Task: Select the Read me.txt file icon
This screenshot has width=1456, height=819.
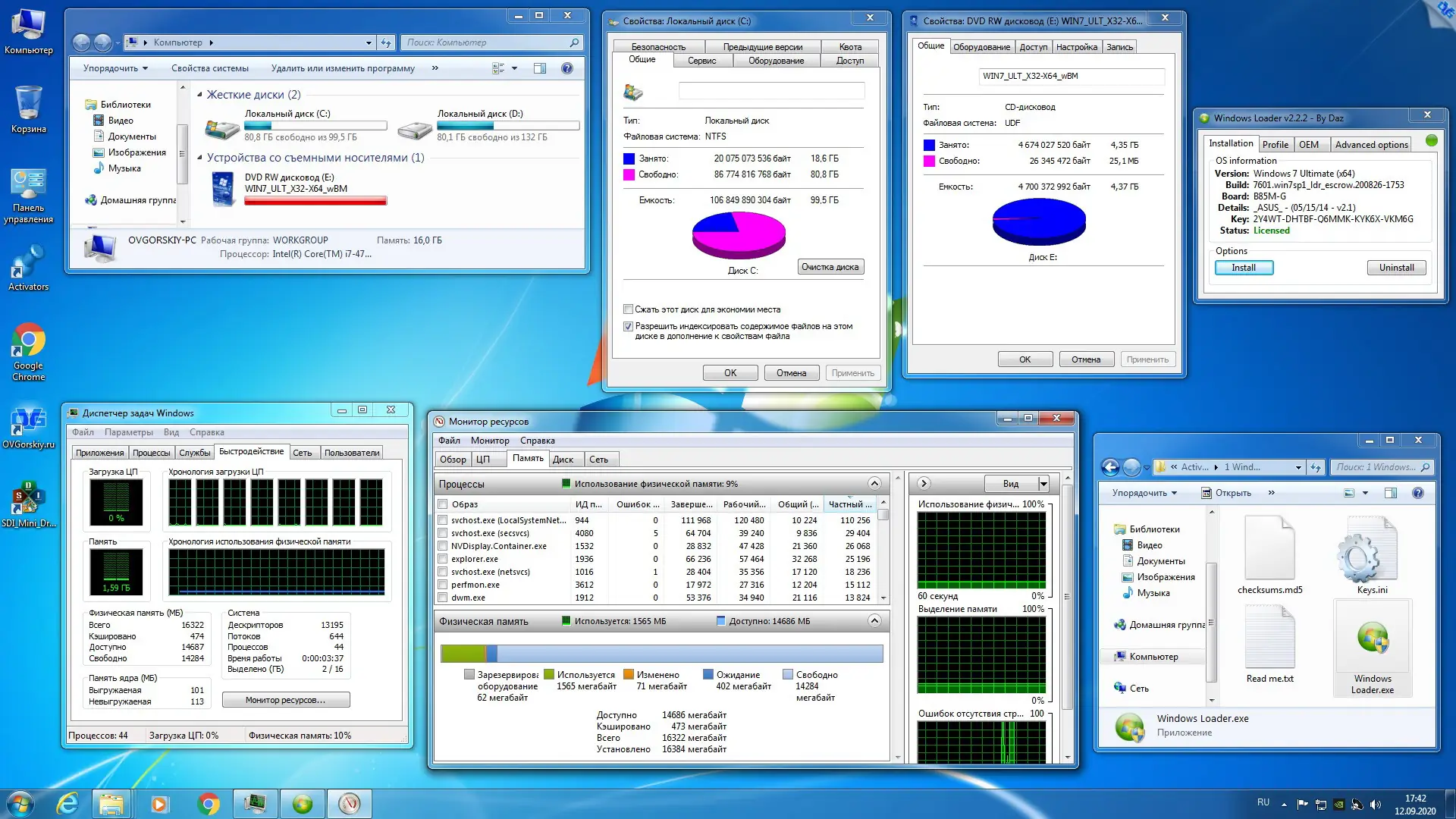Action: [x=1270, y=637]
